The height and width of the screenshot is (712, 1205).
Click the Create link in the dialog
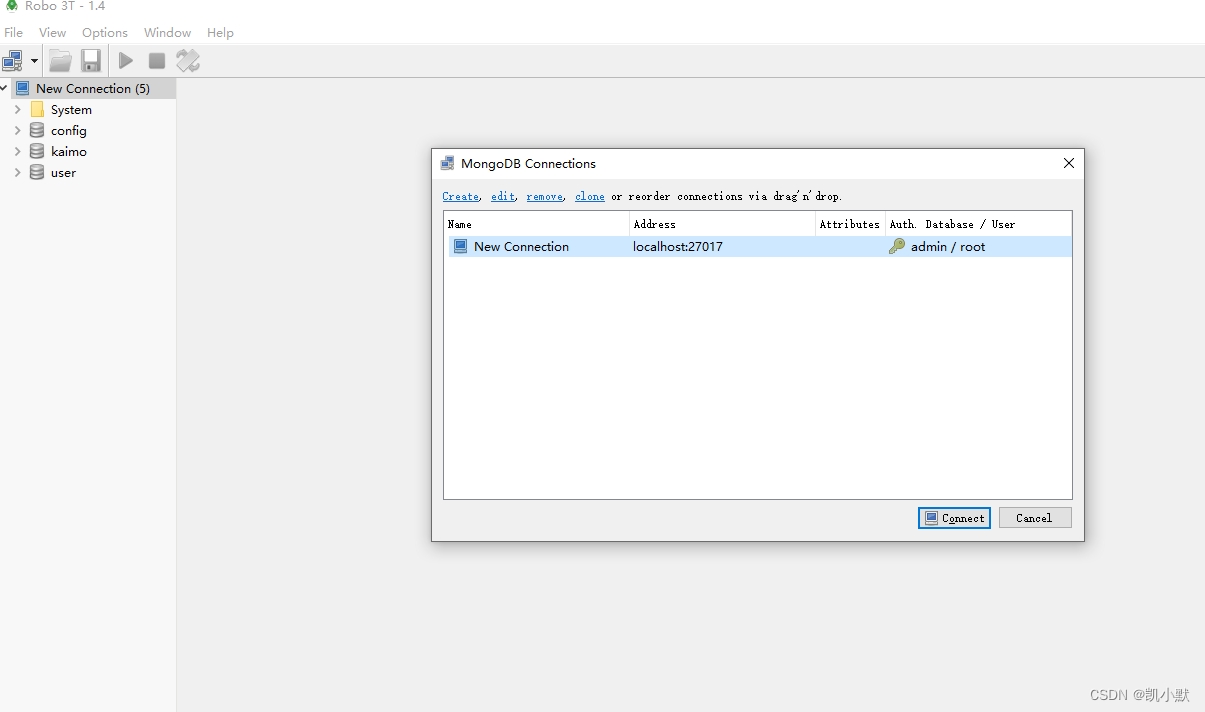point(460,196)
